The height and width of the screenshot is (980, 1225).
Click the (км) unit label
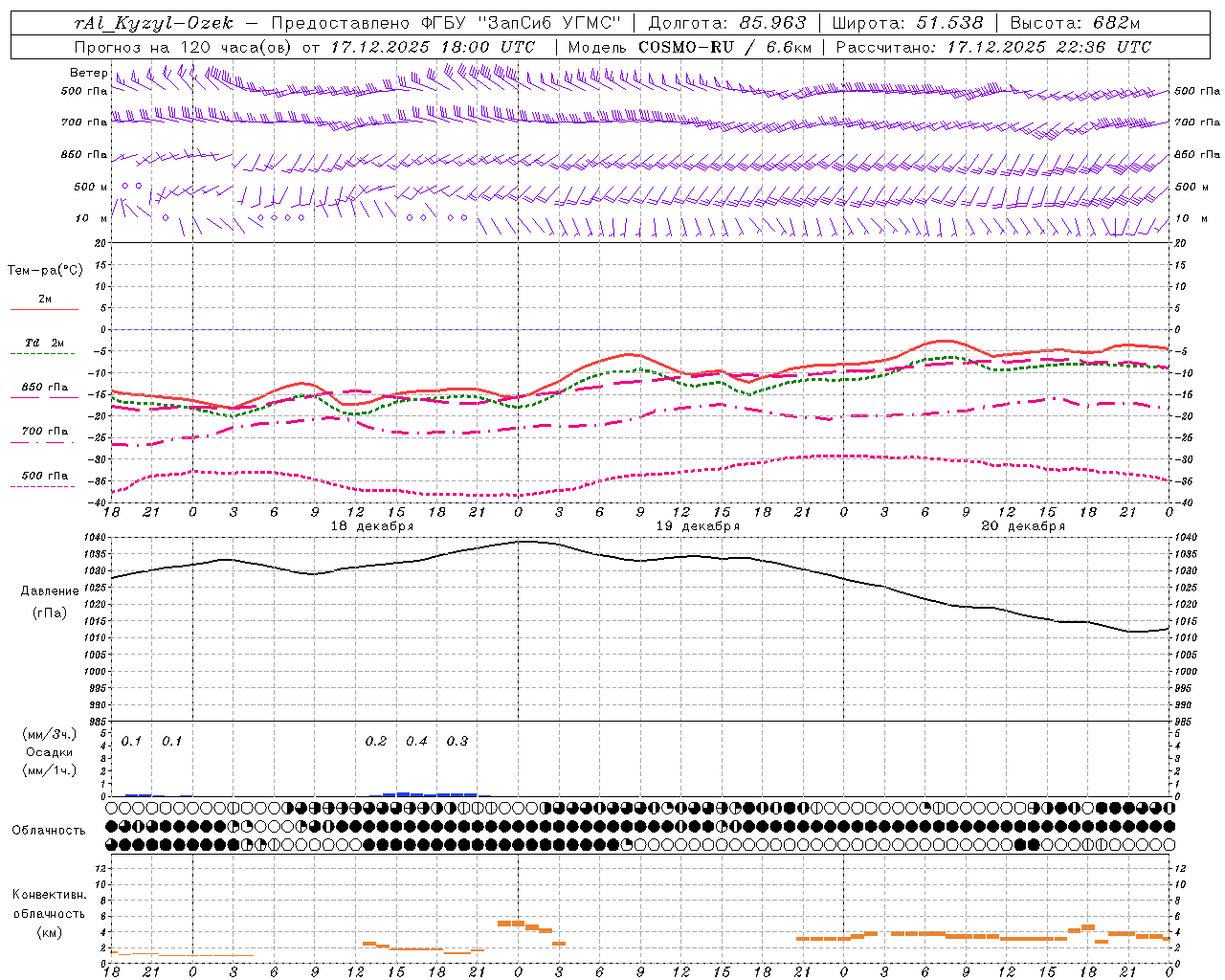coord(50,932)
